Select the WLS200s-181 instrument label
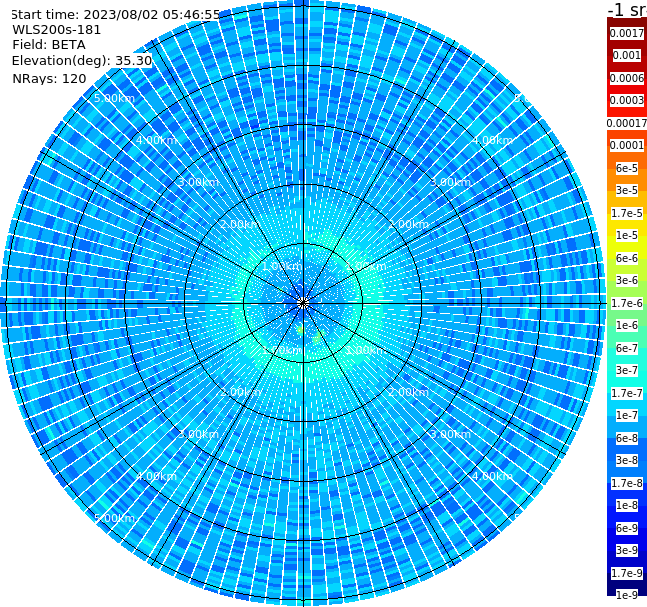 pyautogui.click(x=57, y=30)
